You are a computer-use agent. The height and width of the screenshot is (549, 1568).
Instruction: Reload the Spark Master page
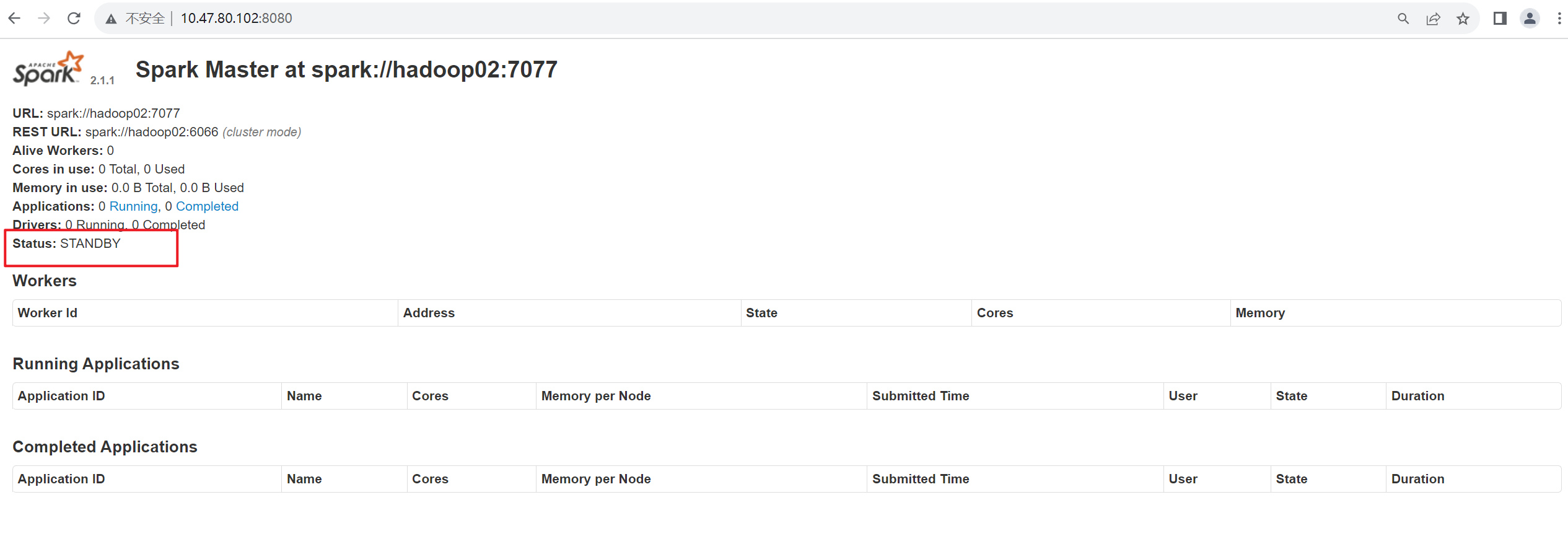(74, 19)
